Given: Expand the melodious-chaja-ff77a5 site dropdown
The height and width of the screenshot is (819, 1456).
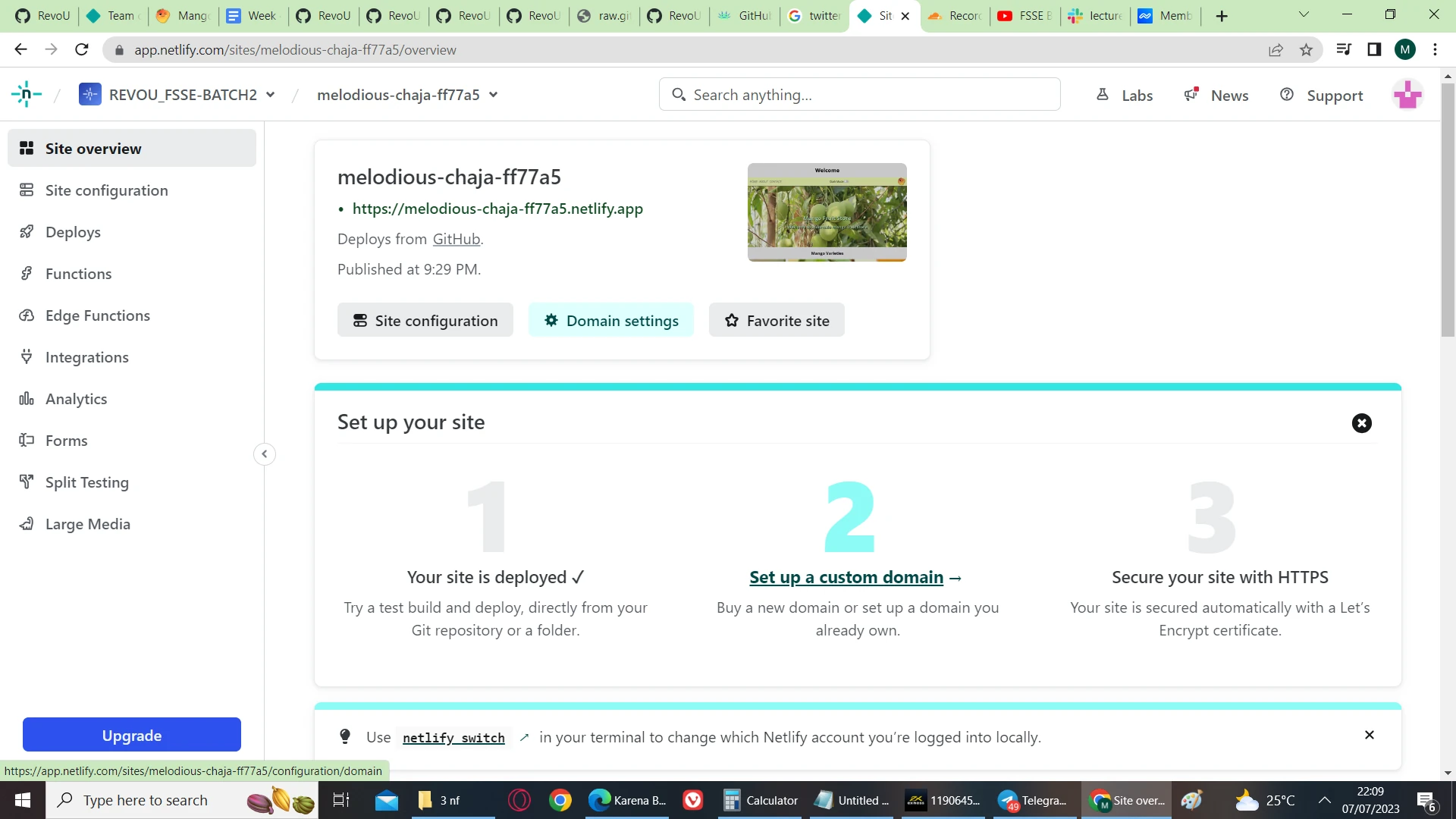Looking at the screenshot, I should point(494,95).
